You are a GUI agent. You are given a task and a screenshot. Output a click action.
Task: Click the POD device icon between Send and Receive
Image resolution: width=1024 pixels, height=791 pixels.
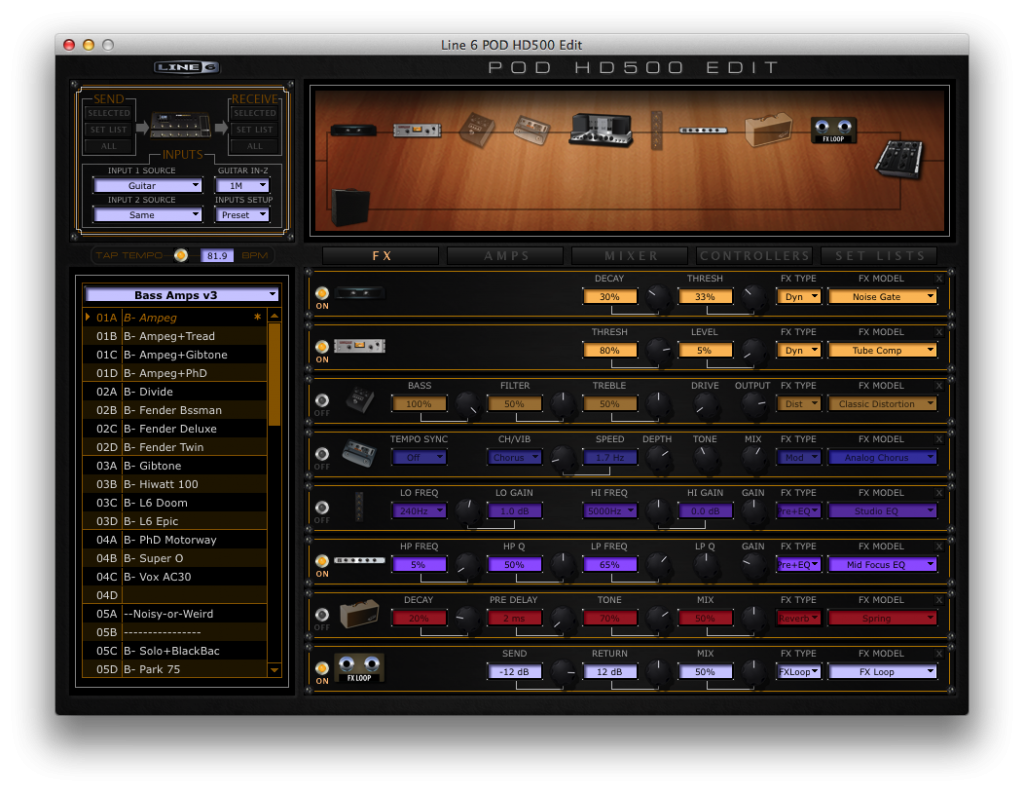(180, 125)
